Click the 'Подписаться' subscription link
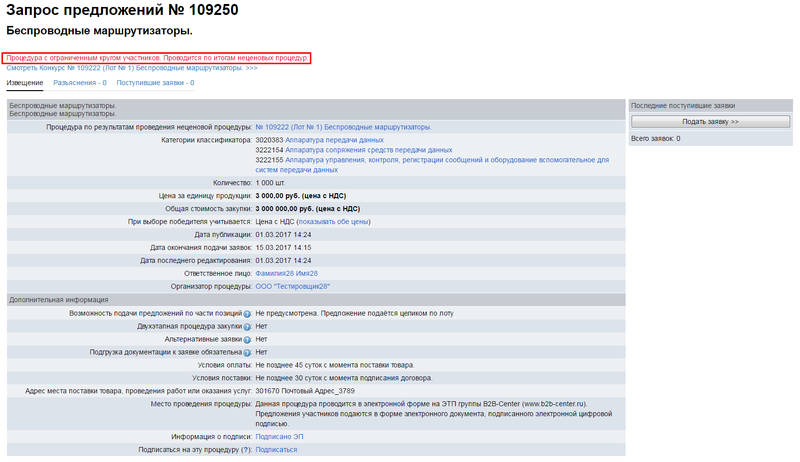Screen dimensions: 800x462 click(276, 450)
